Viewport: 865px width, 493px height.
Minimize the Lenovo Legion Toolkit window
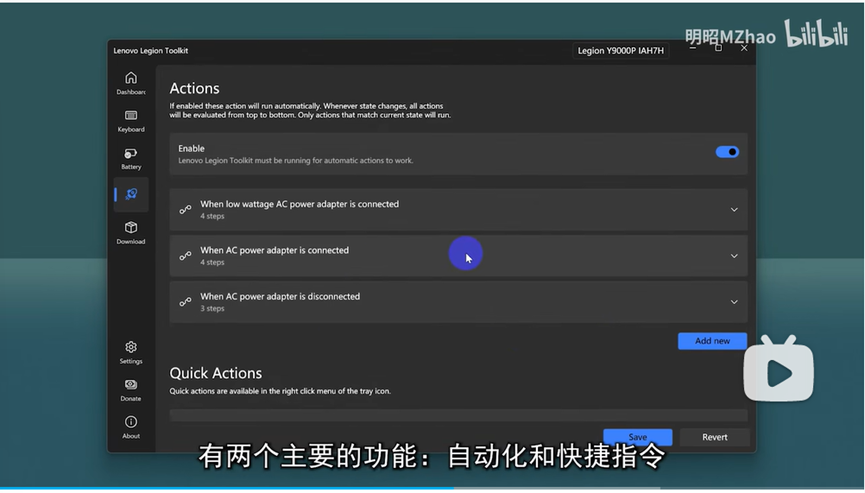pyautogui.click(x=693, y=48)
